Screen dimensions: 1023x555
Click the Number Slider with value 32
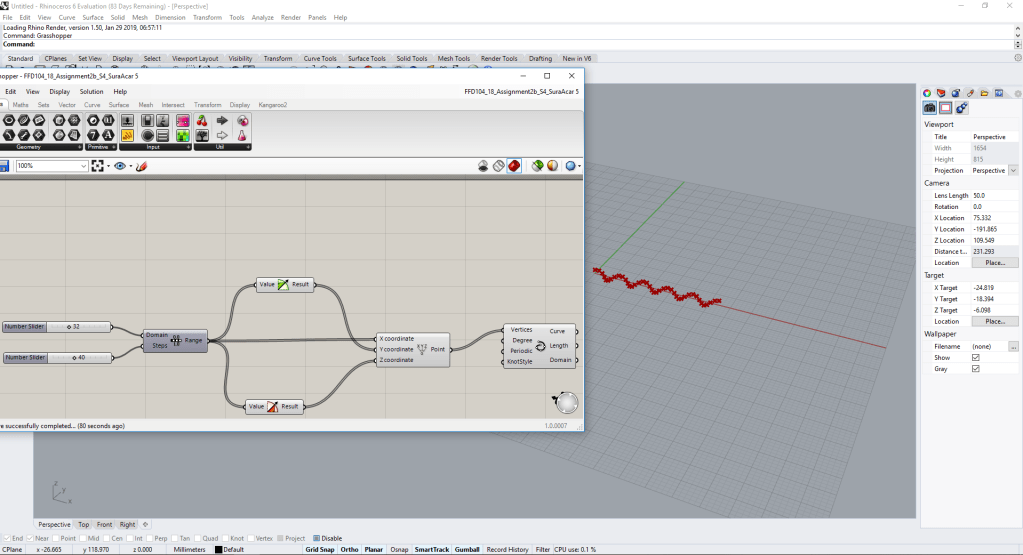55,327
